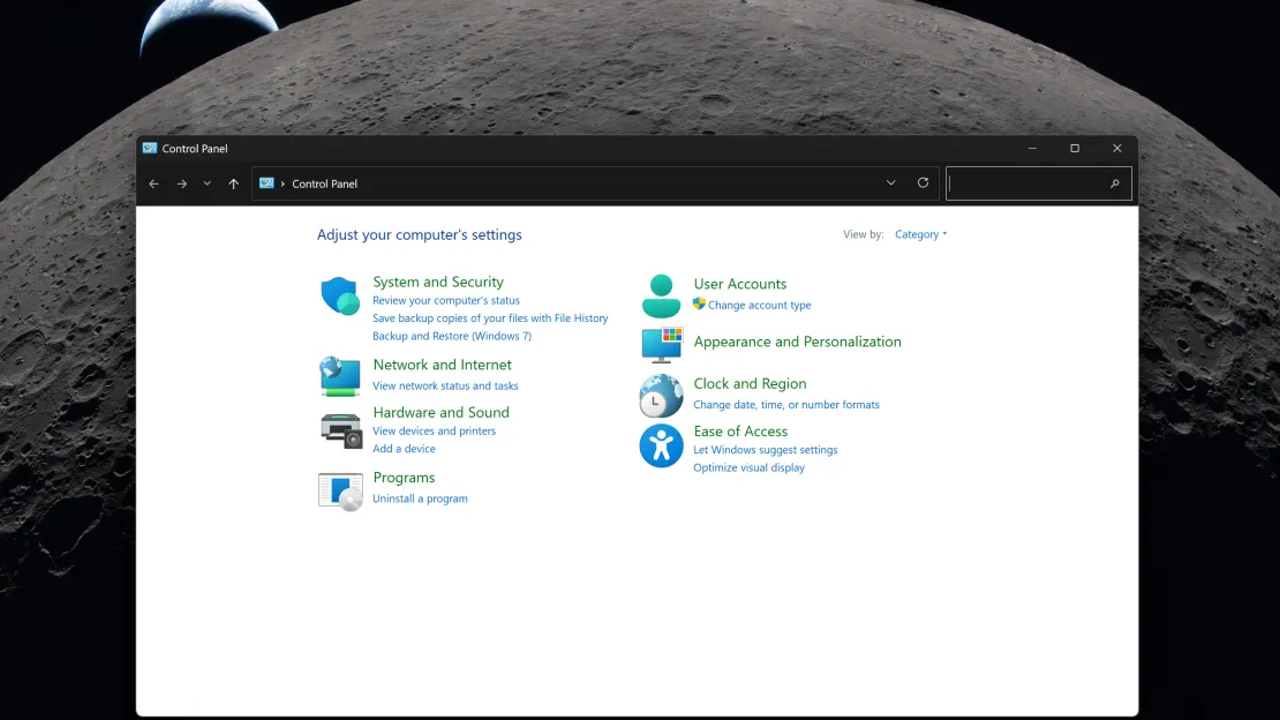Click the Network and Internet icon
Image resolution: width=1280 pixels, height=720 pixels.
(x=340, y=376)
